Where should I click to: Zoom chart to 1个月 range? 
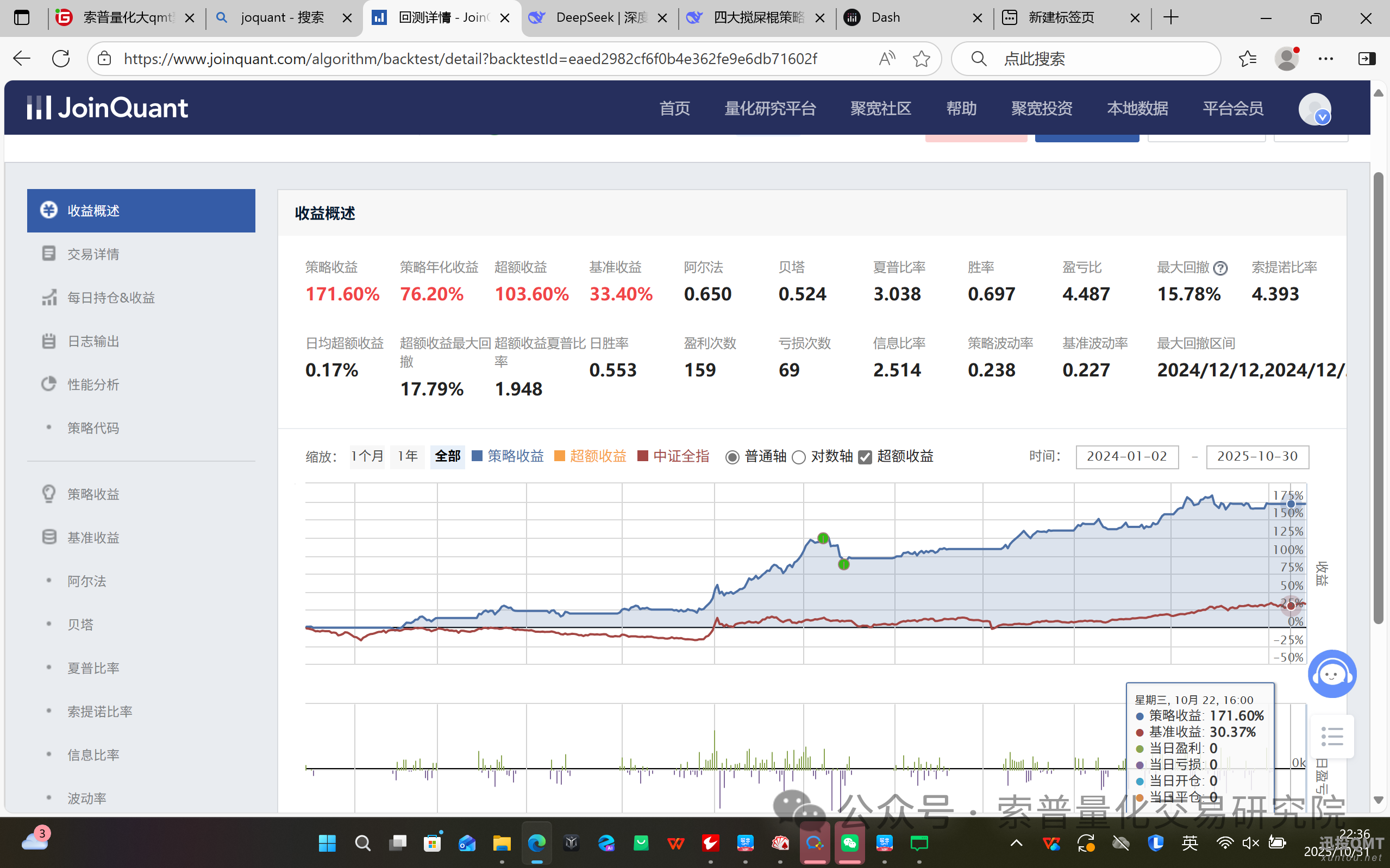pos(367,456)
